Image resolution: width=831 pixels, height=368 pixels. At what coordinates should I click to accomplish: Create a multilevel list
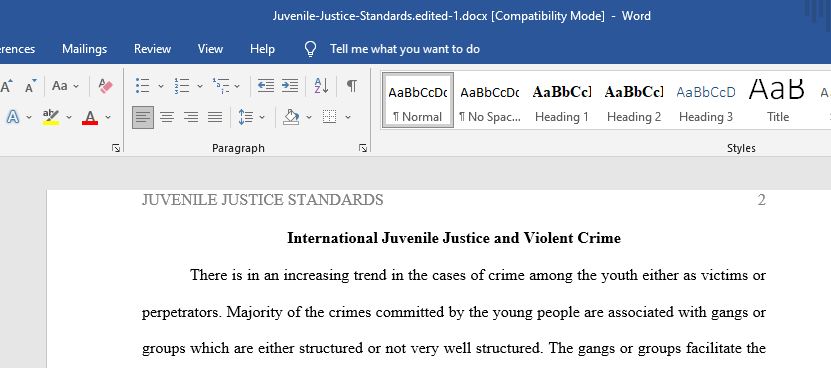(x=220, y=85)
